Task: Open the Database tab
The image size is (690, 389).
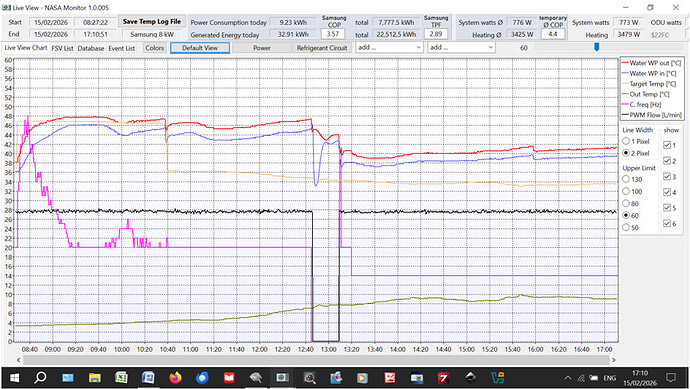Action: (91, 48)
